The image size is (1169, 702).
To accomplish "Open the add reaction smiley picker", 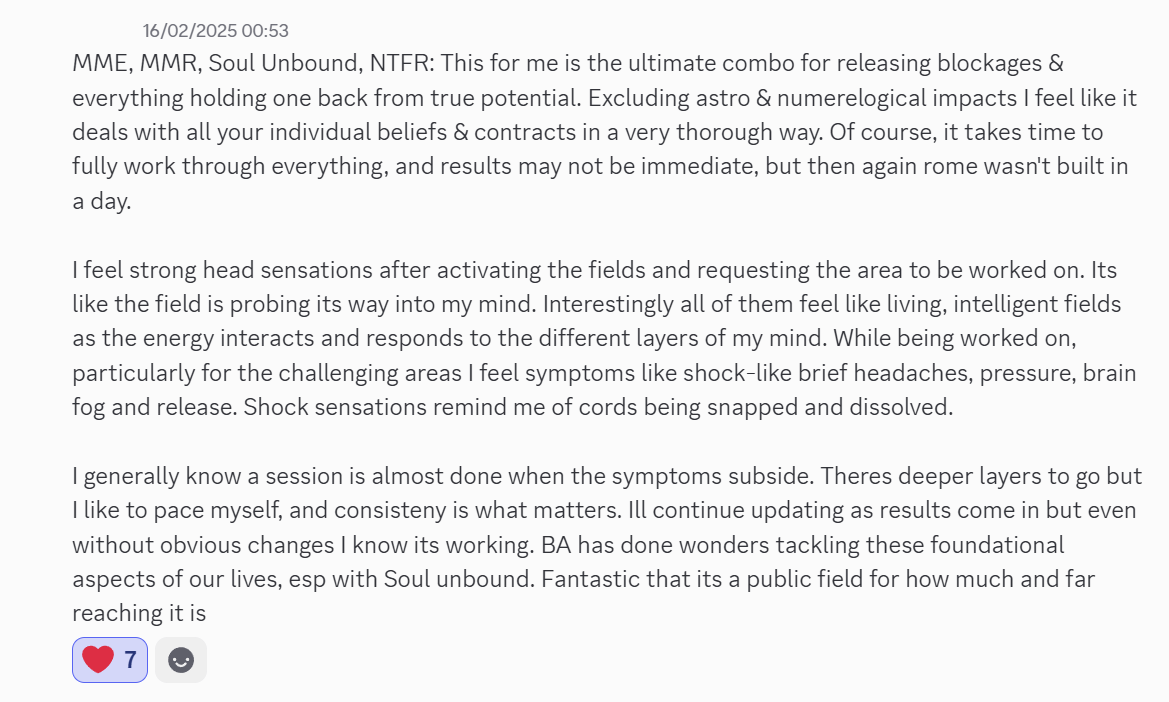I will pyautogui.click(x=181, y=660).
